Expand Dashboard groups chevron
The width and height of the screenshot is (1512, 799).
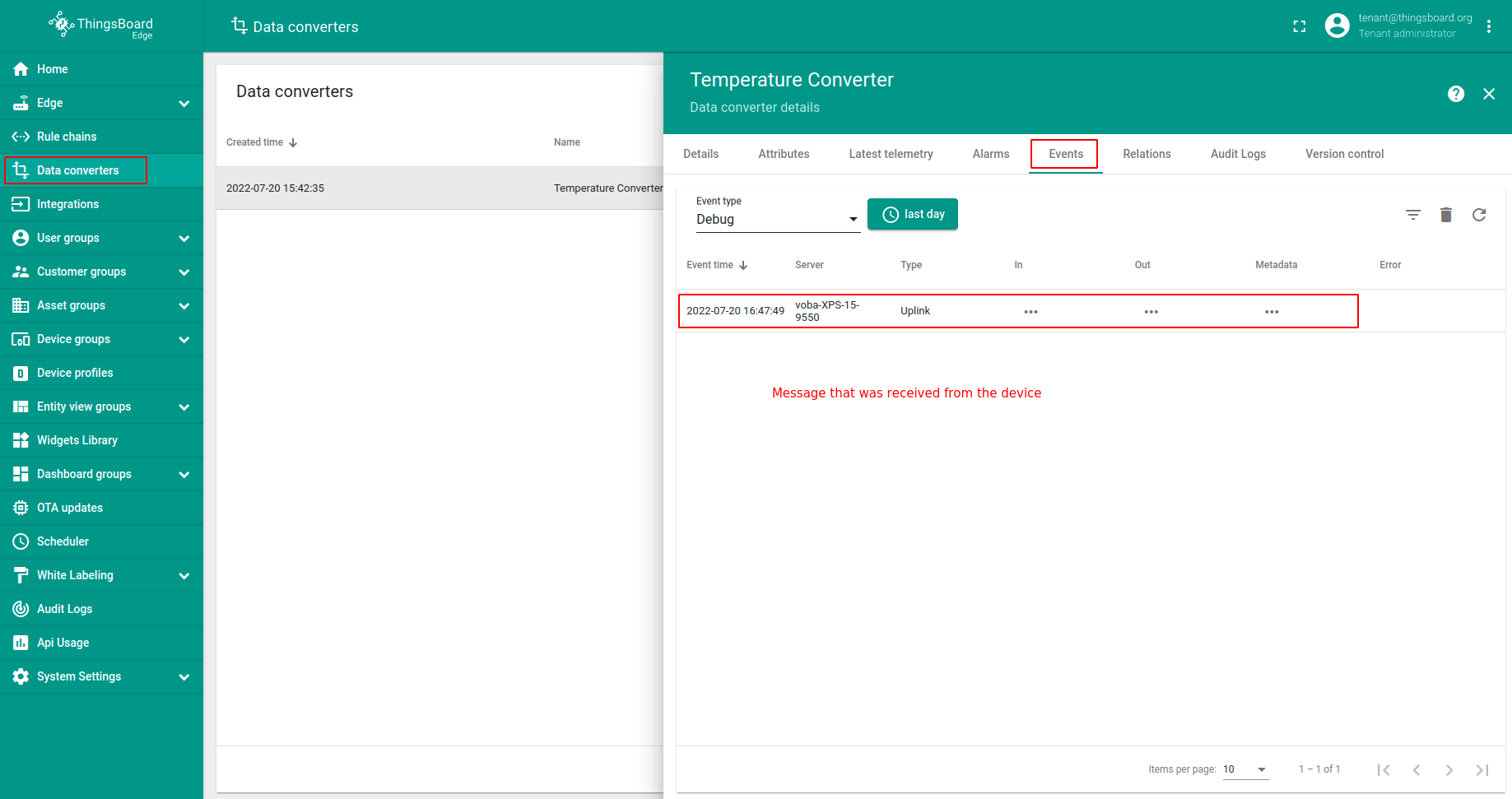(184, 475)
